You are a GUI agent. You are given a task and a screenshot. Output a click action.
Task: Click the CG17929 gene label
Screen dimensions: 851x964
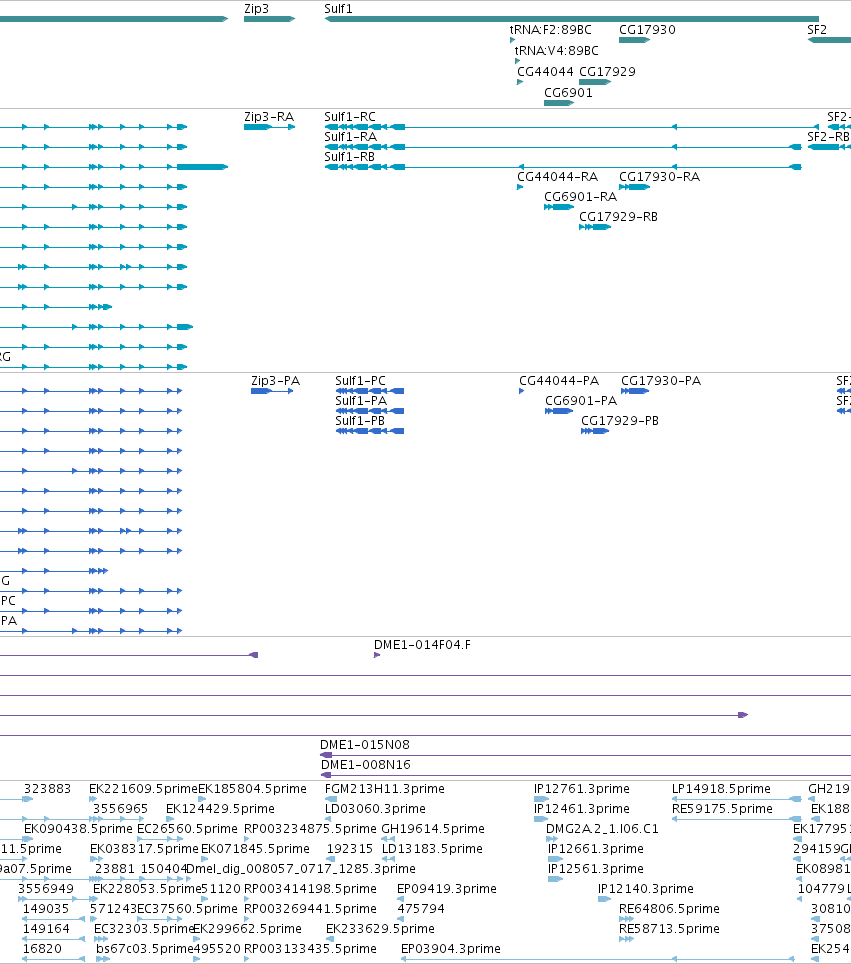click(607, 71)
